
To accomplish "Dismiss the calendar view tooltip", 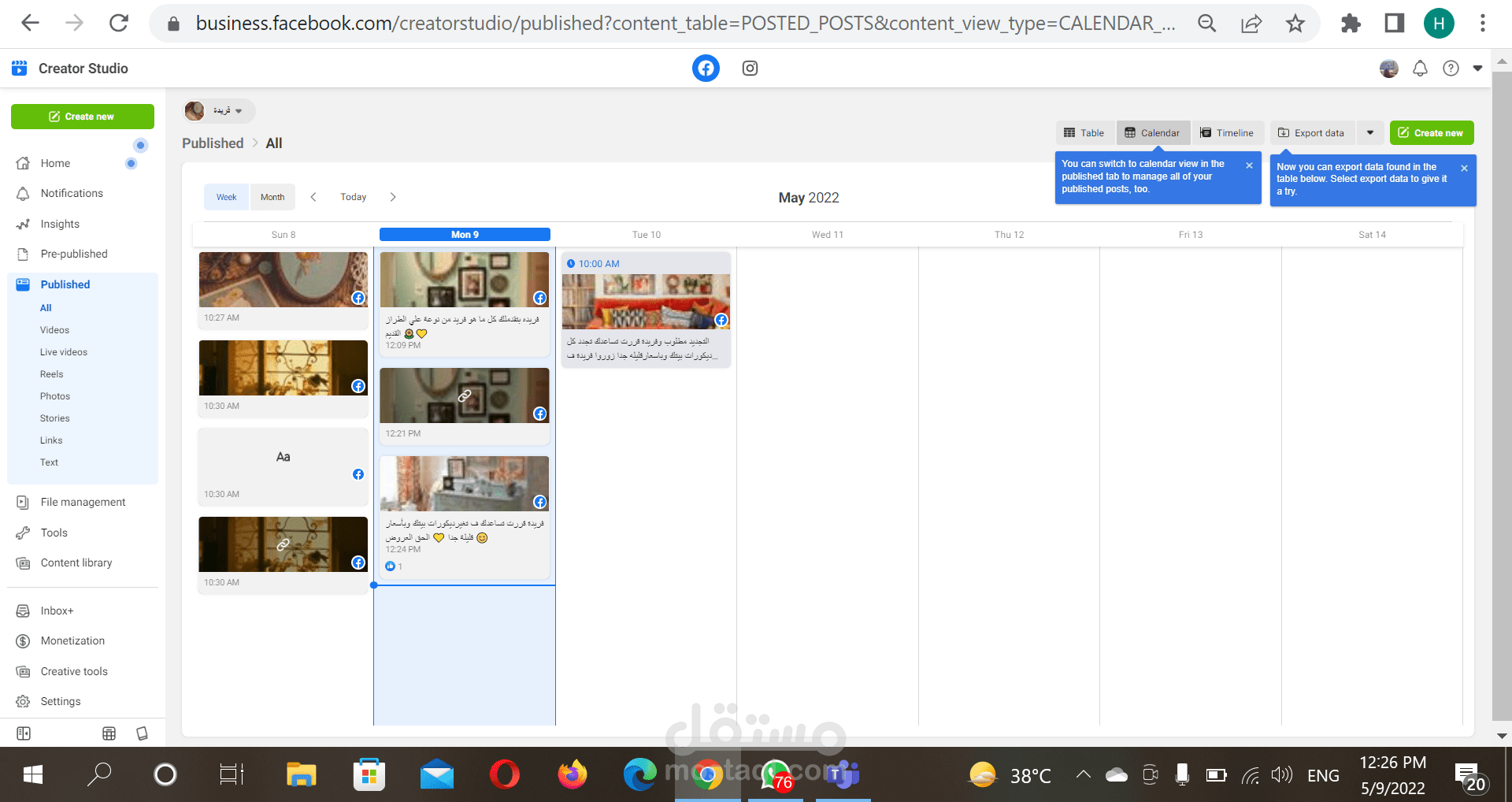I will pos(1249,165).
